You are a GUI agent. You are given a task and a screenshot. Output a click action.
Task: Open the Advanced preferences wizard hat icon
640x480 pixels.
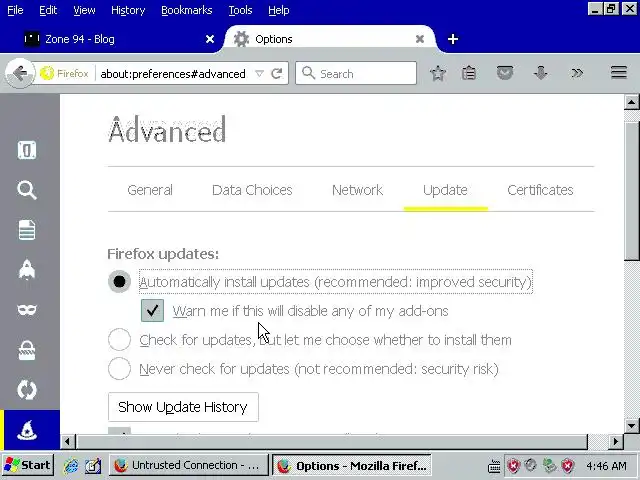[x=27, y=430]
